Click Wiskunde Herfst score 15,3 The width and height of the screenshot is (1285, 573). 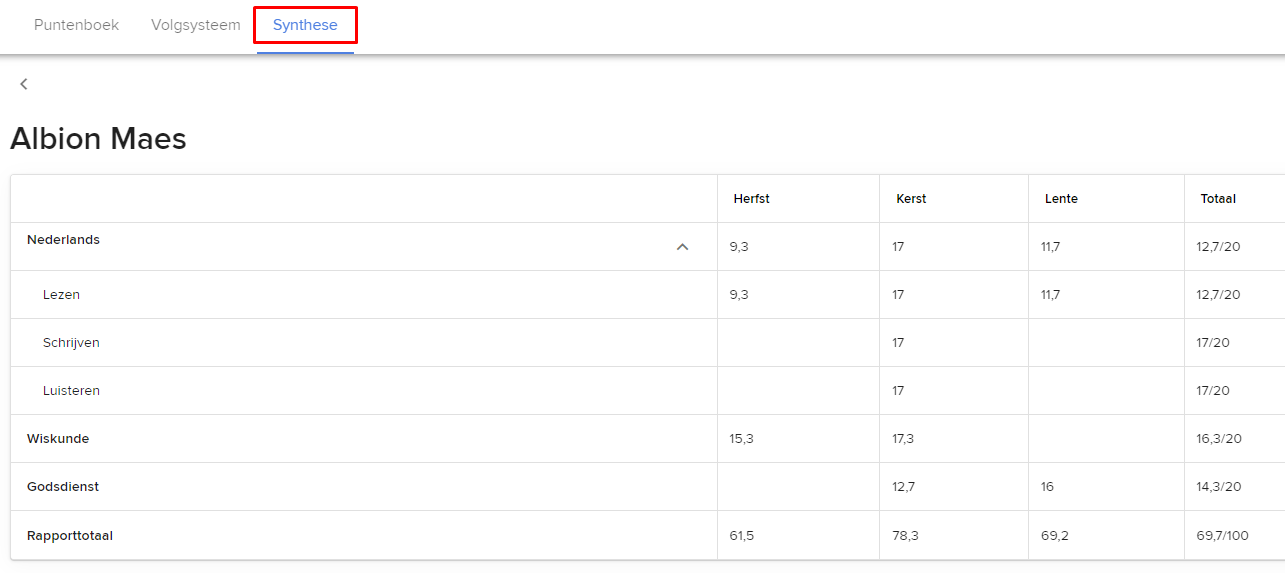point(741,439)
